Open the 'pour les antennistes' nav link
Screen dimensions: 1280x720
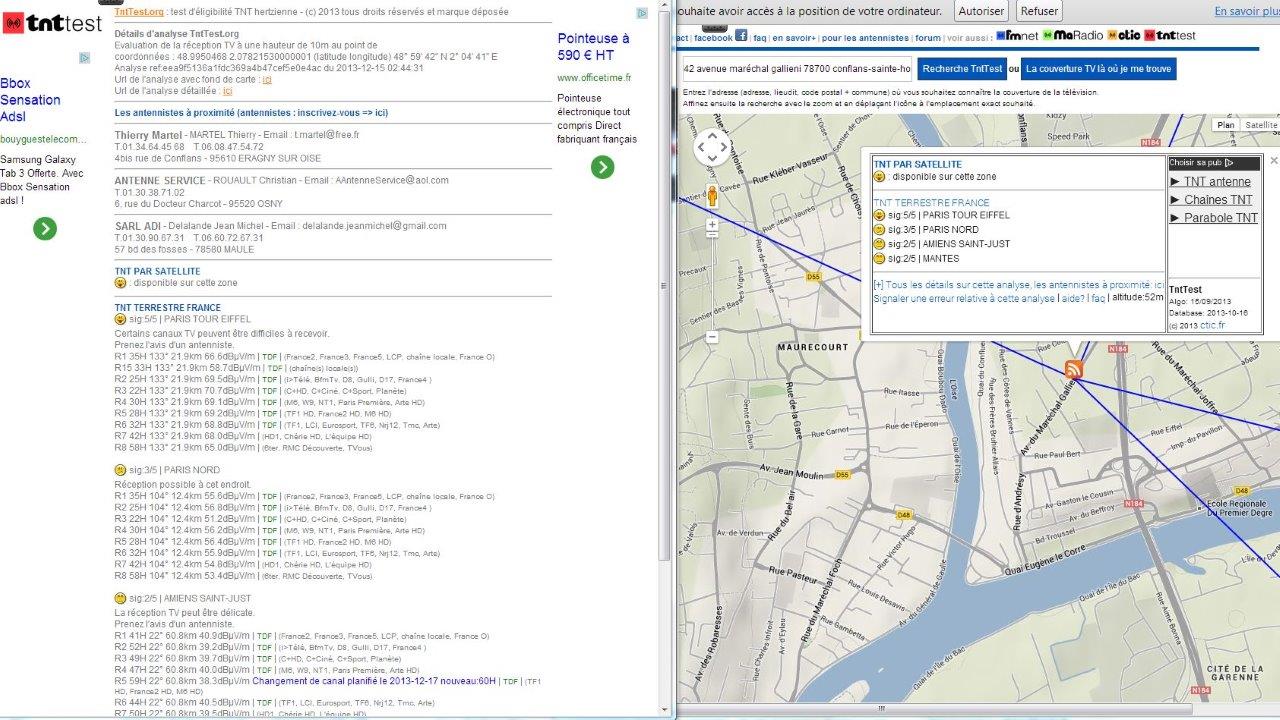(865, 38)
